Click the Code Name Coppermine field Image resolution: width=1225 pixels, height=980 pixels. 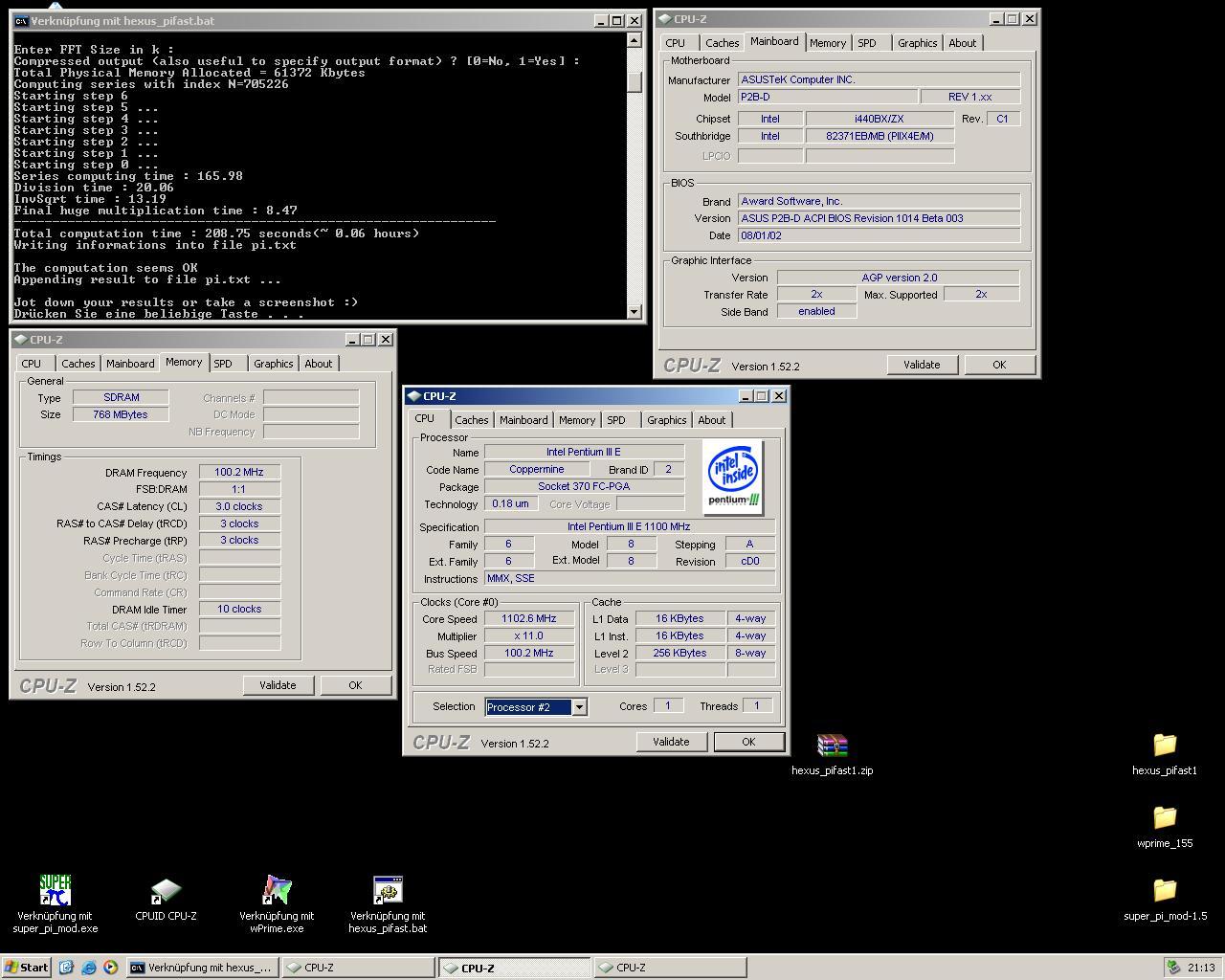click(536, 469)
